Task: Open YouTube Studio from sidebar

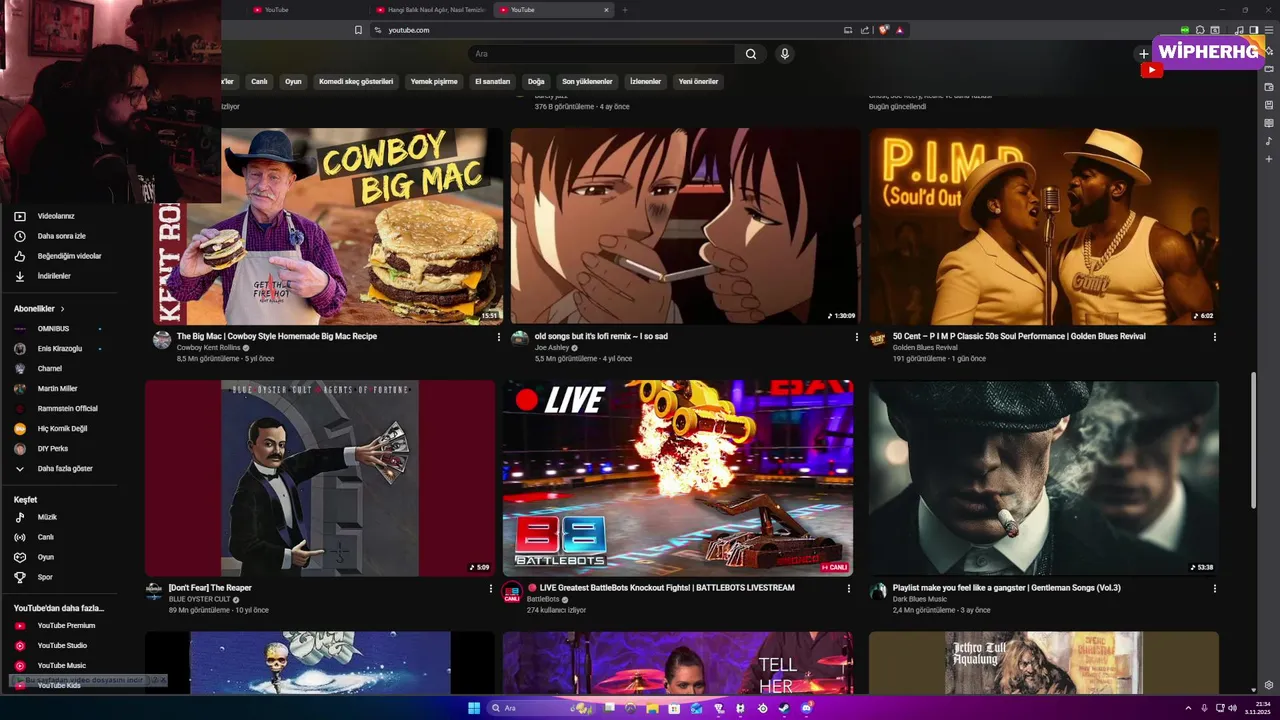Action: click(62, 646)
